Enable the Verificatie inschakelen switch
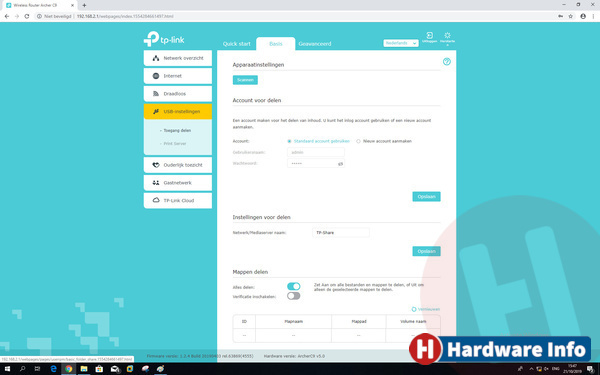The image size is (600, 375). pos(293,296)
